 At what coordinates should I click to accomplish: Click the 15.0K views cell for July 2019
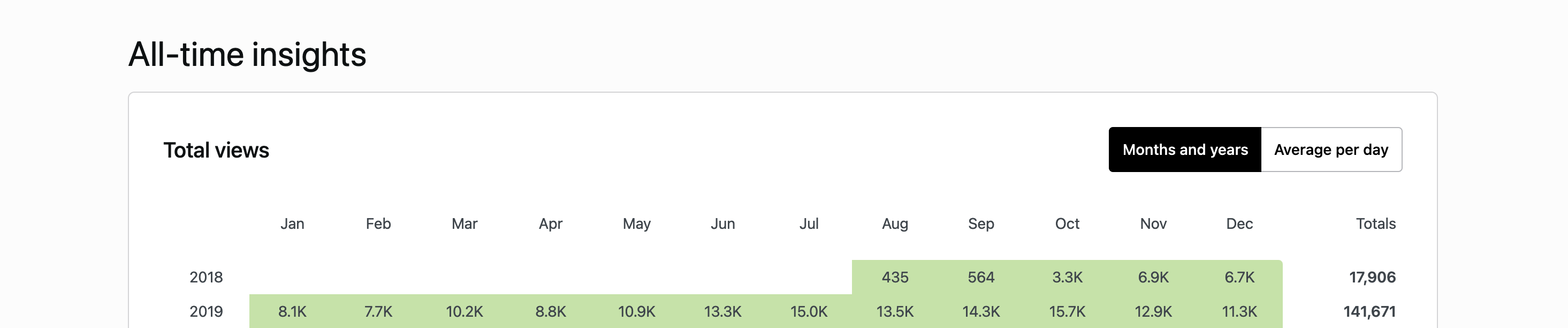pos(809,311)
